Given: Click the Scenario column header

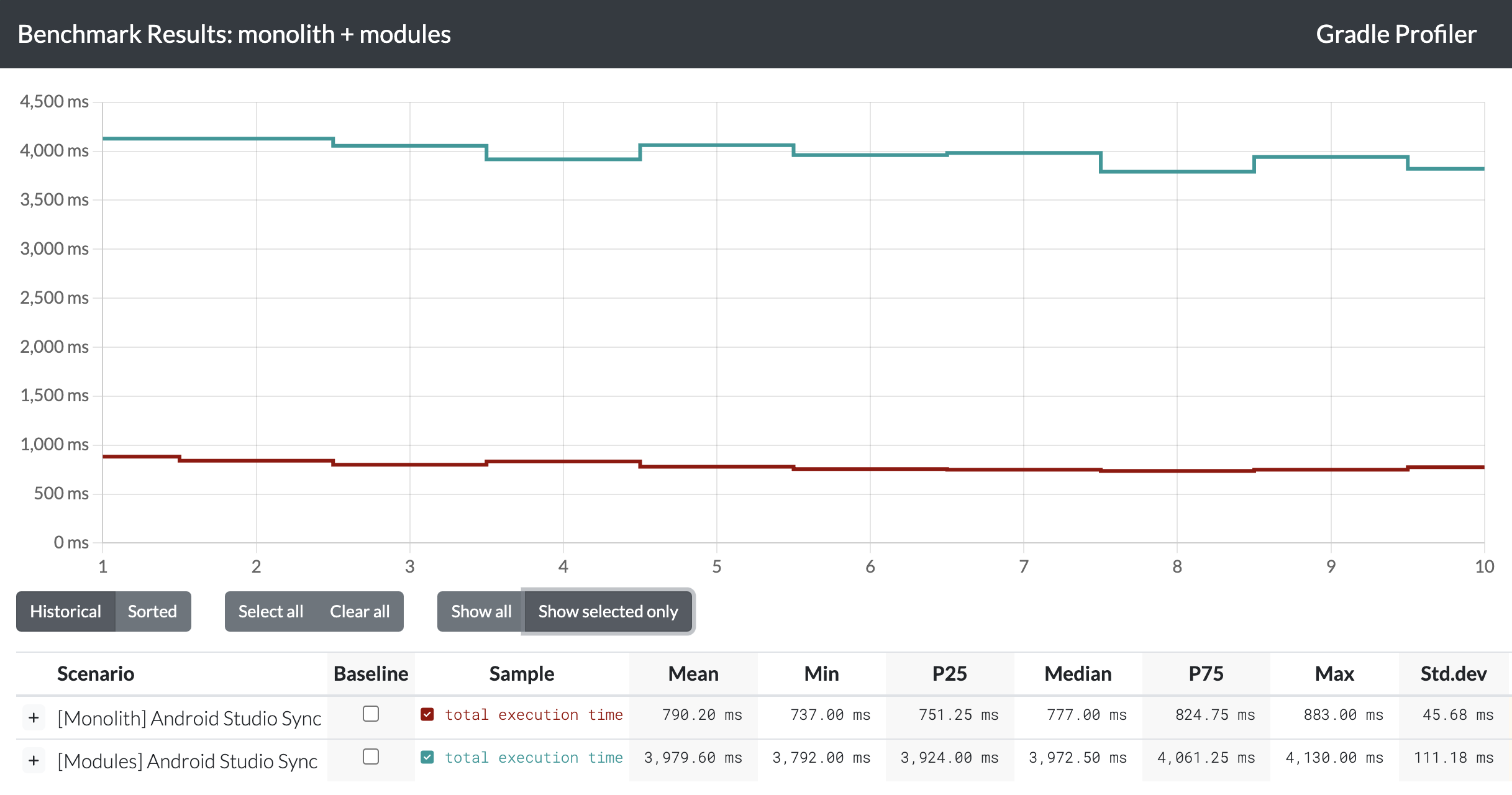Looking at the screenshot, I should point(96,673).
